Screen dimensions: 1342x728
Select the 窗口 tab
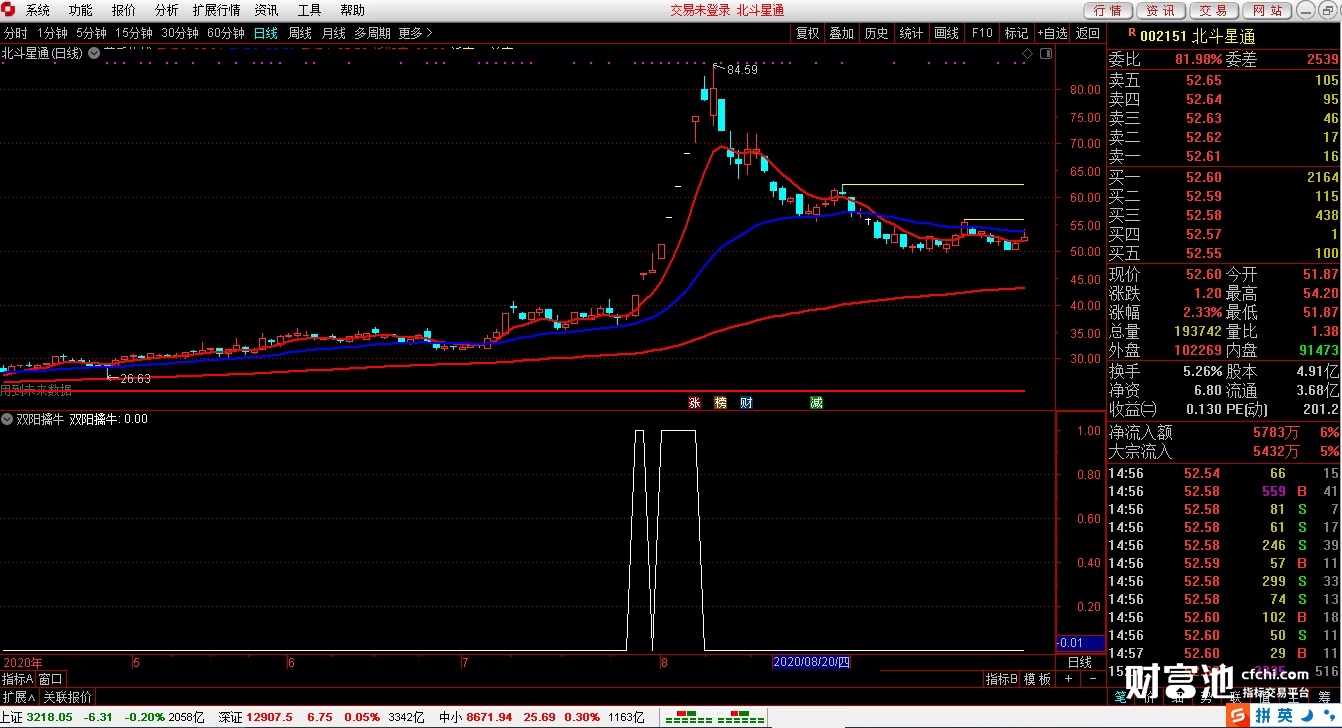pos(51,679)
